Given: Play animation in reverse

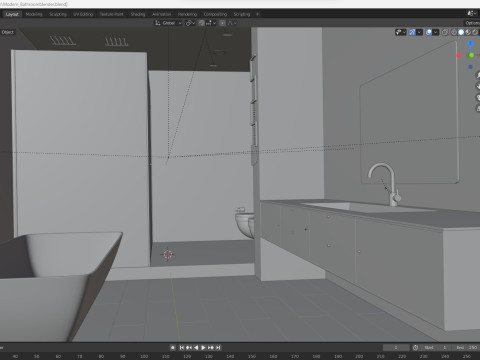Looking at the screenshot, I should pyautogui.click(x=196, y=347).
